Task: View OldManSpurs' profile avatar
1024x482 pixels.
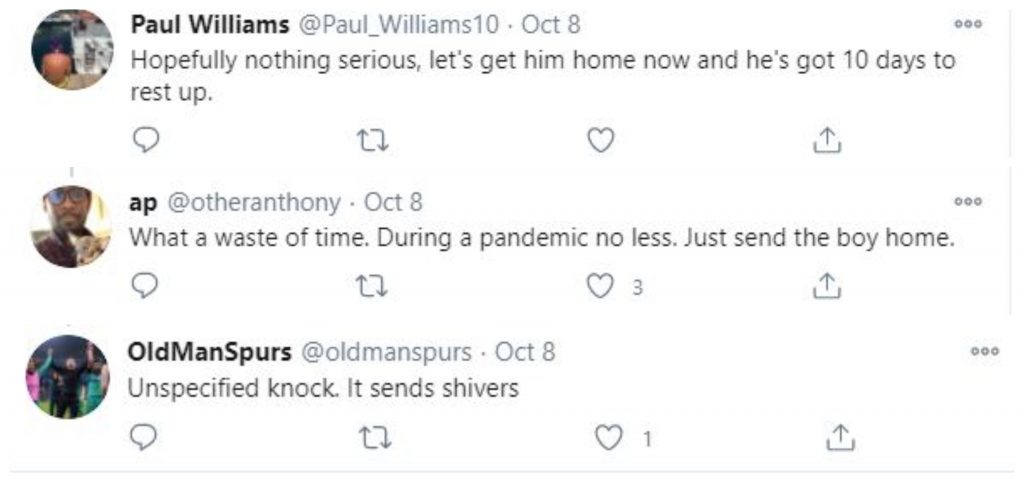Action: tap(69, 377)
